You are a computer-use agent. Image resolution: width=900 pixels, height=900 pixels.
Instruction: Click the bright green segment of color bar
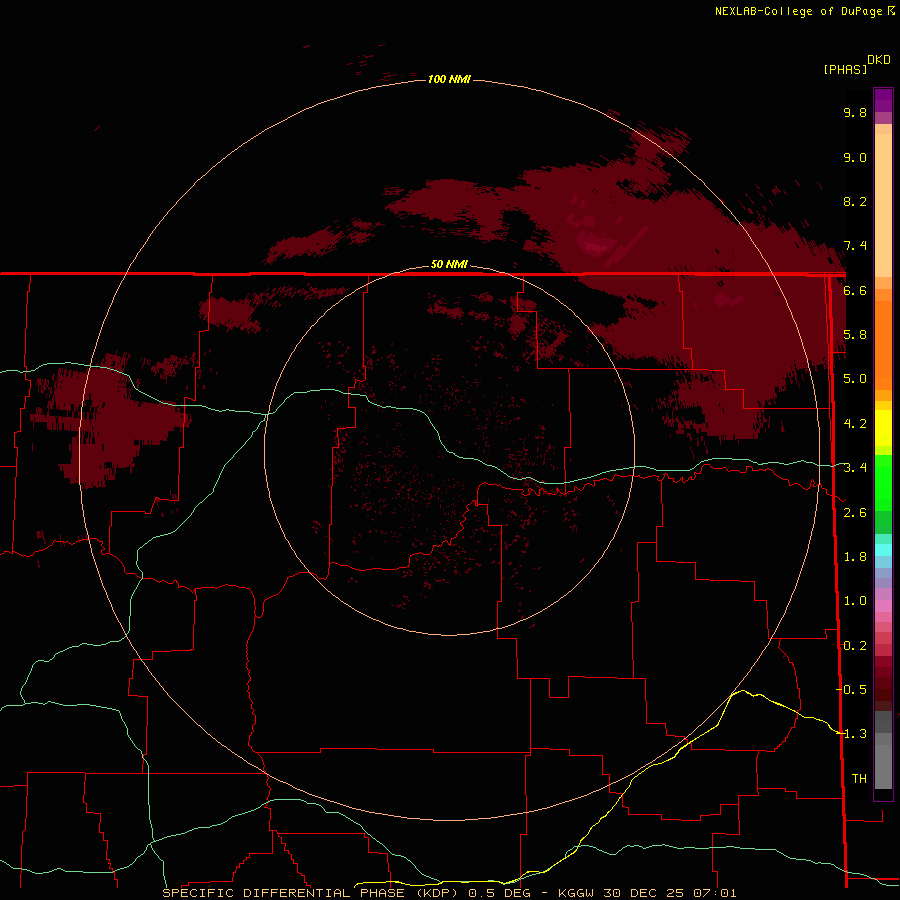pos(883,482)
